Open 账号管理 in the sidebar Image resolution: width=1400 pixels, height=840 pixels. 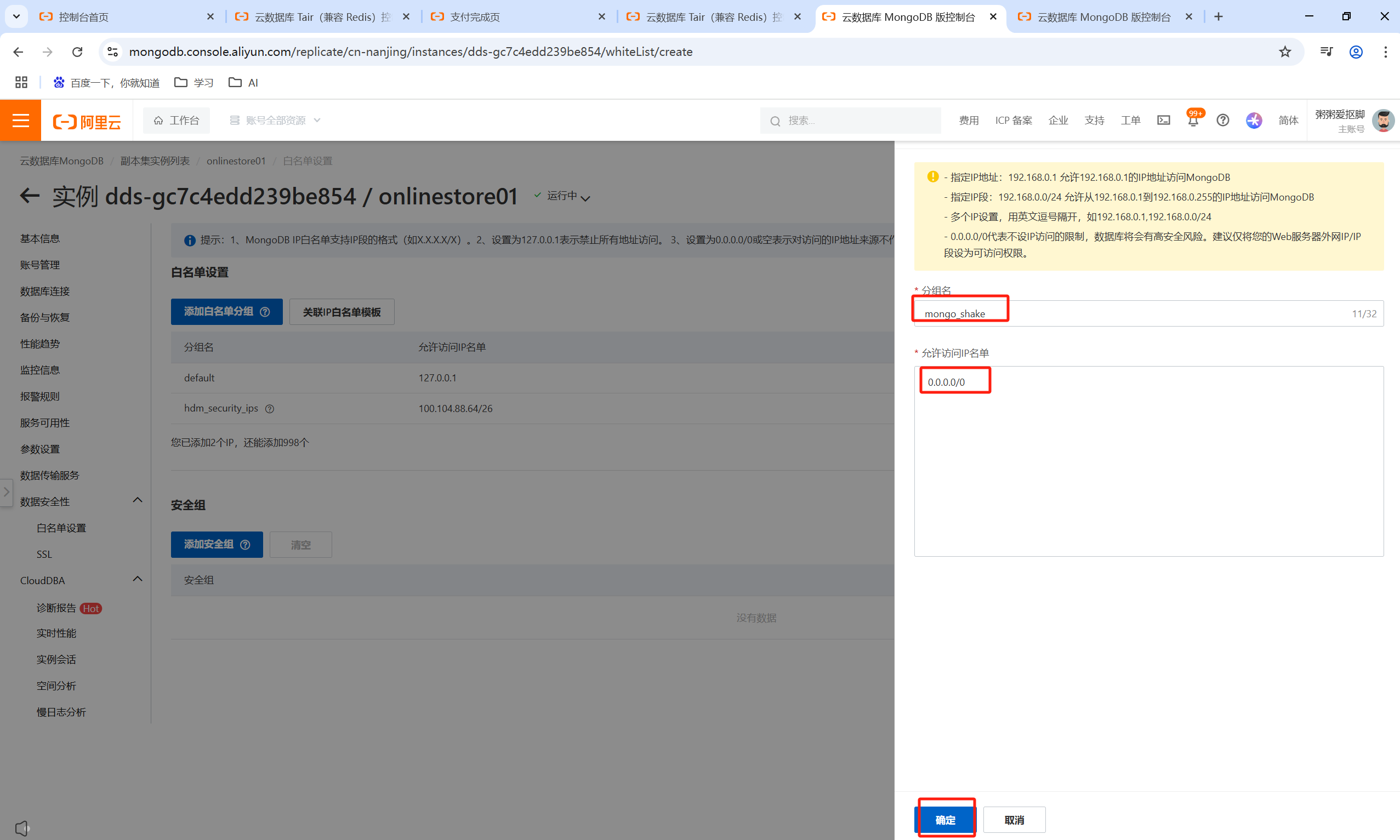click(x=39, y=265)
